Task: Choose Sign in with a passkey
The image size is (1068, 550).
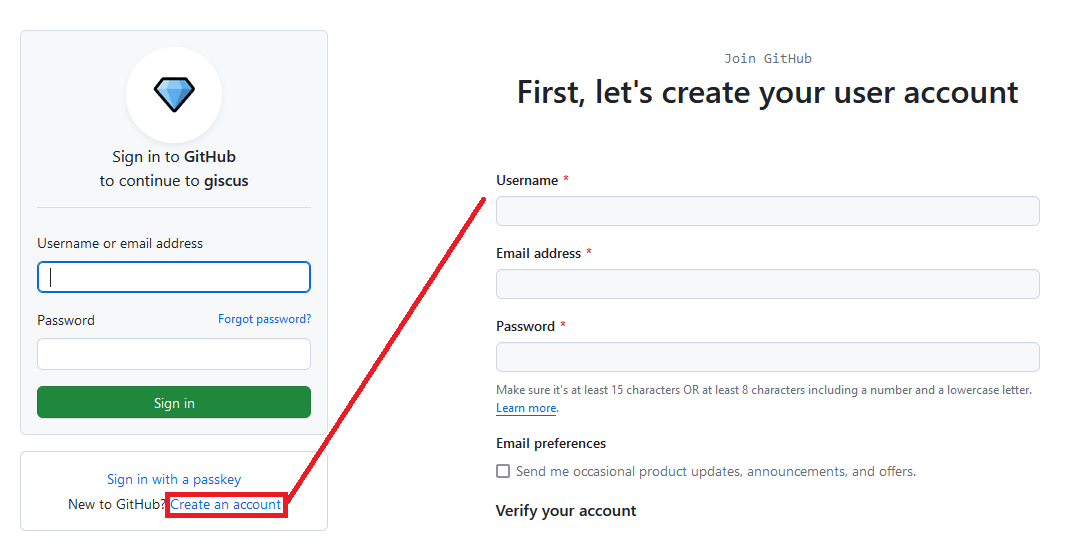Action: pos(174,479)
